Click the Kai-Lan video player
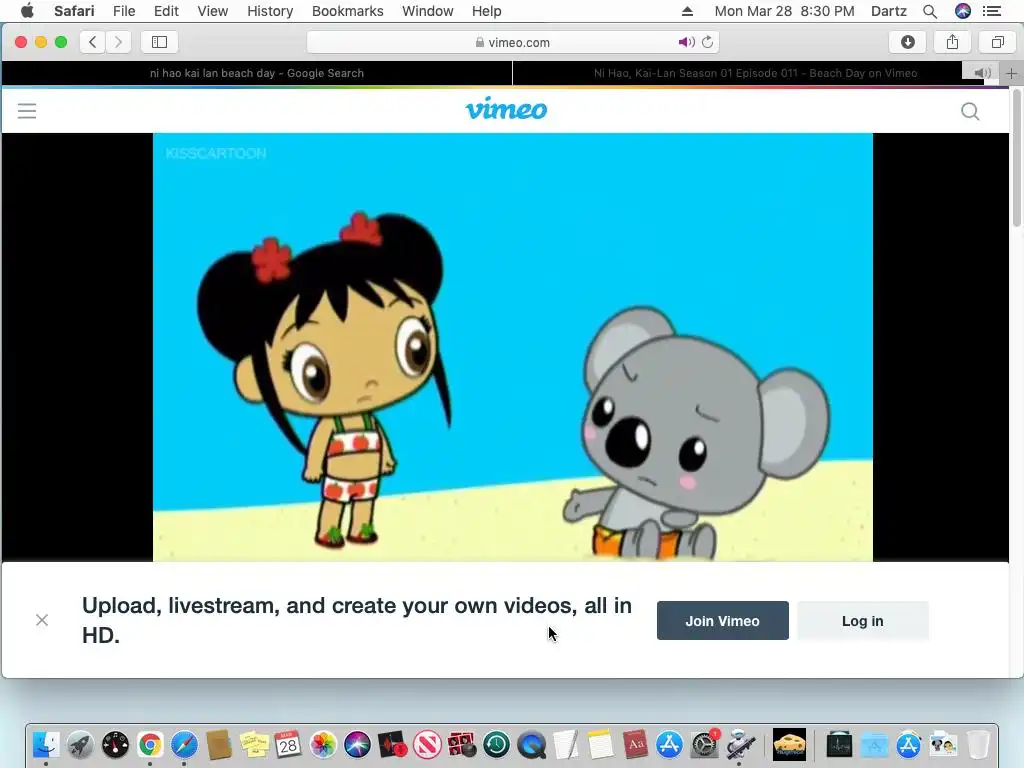Image resolution: width=1024 pixels, height=768 pixels. (x=513, y=347)
